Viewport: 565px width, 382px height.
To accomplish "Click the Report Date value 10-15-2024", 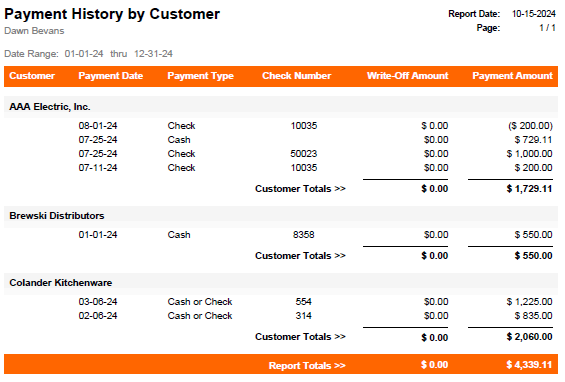I will tap(534, 14).
